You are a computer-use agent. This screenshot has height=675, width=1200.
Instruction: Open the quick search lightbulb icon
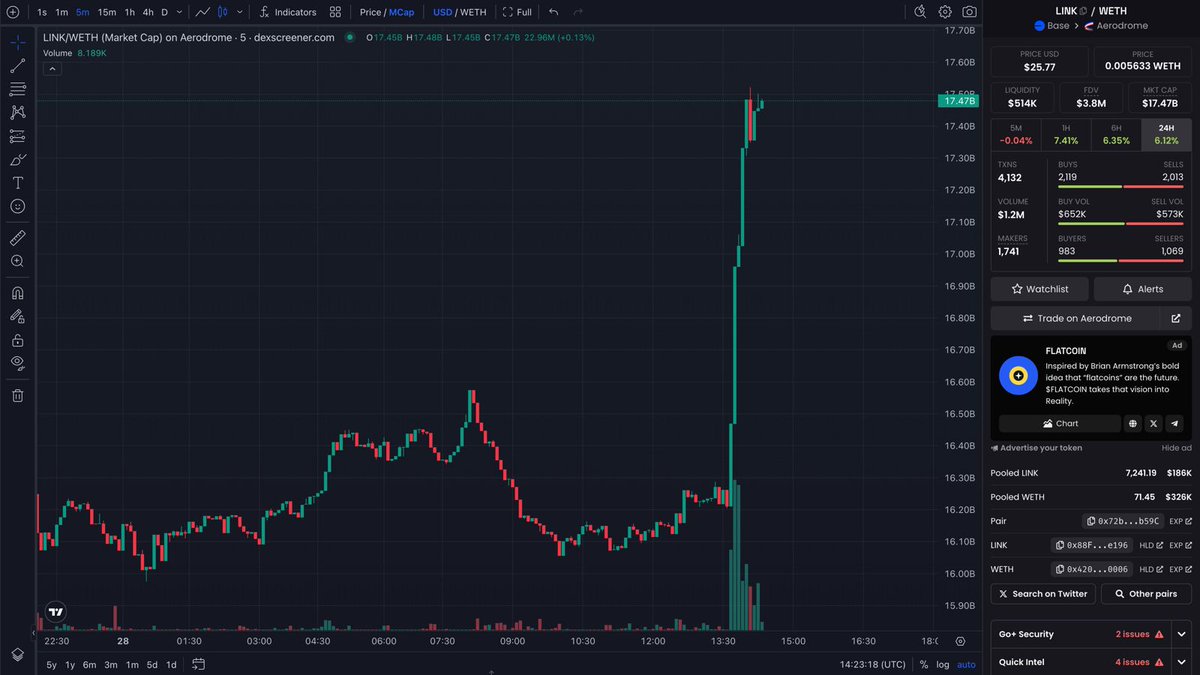pos(921,12)
